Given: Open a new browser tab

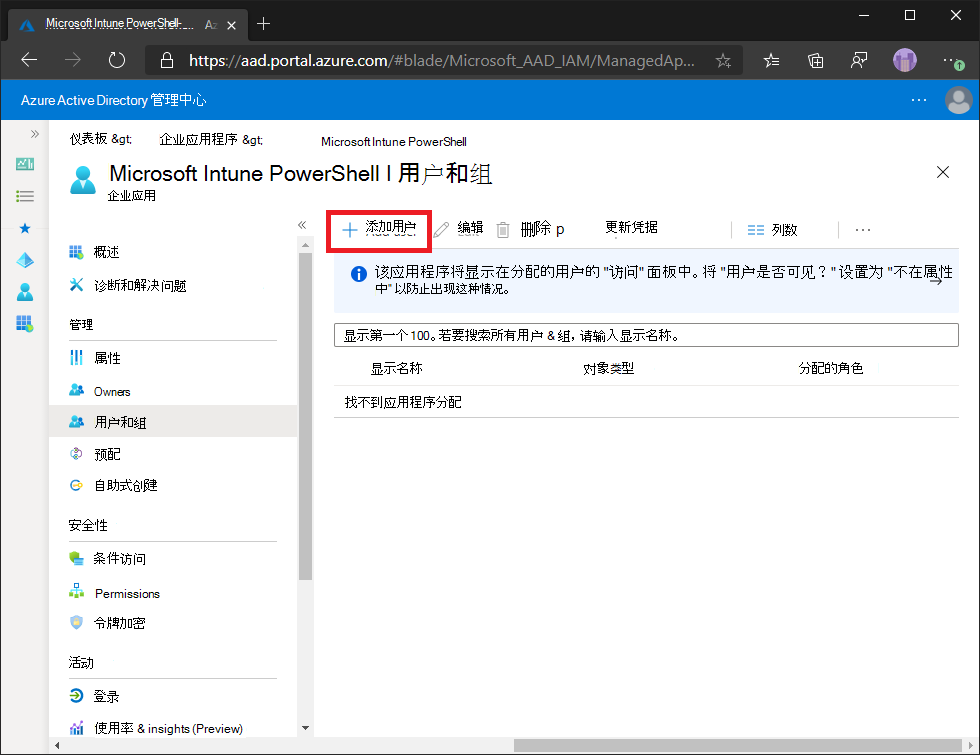Looking at the screenshot, I should tap(263, 24).
